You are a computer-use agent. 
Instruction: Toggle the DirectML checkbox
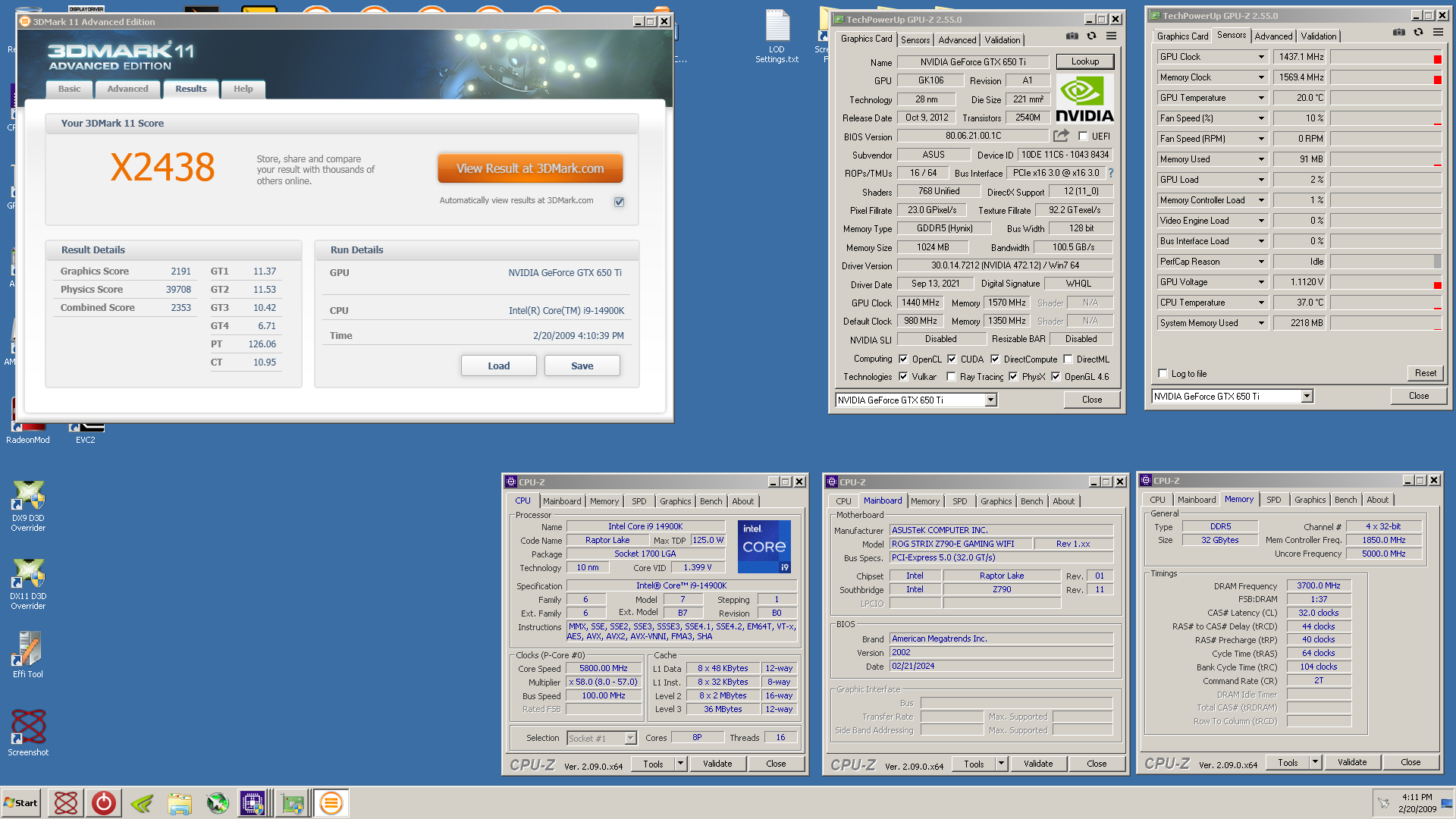click(x=1068, y=359)
